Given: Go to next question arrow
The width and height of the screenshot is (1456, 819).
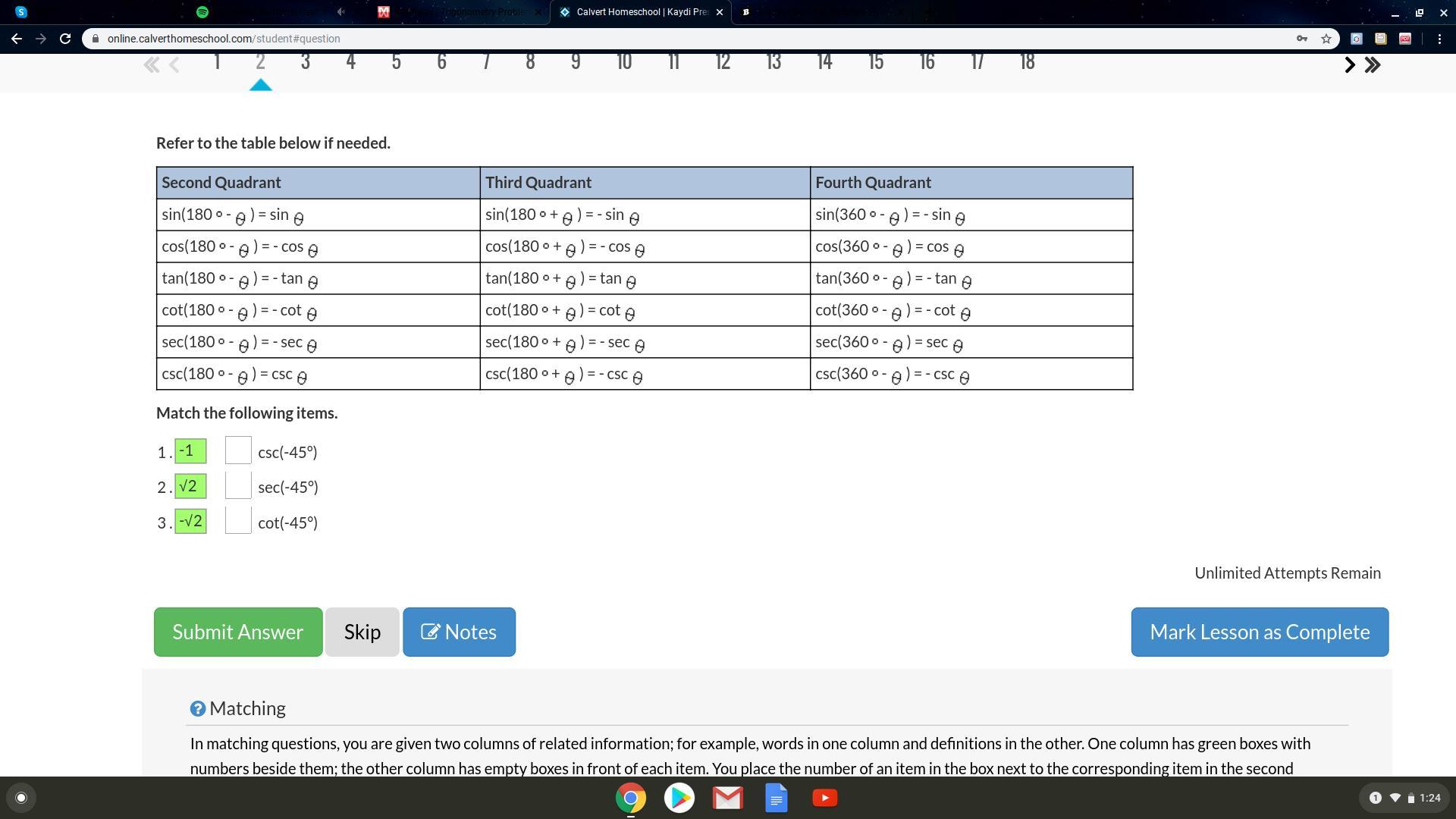Looking at the screenshot, I should coord(1349,65).
